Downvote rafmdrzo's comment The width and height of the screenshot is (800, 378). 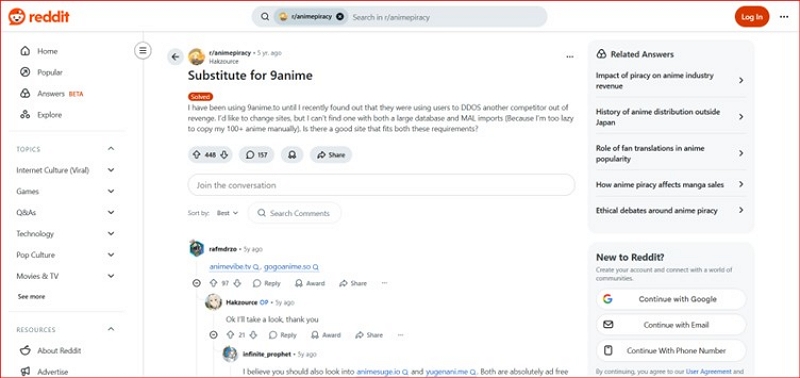pos(237,283)
